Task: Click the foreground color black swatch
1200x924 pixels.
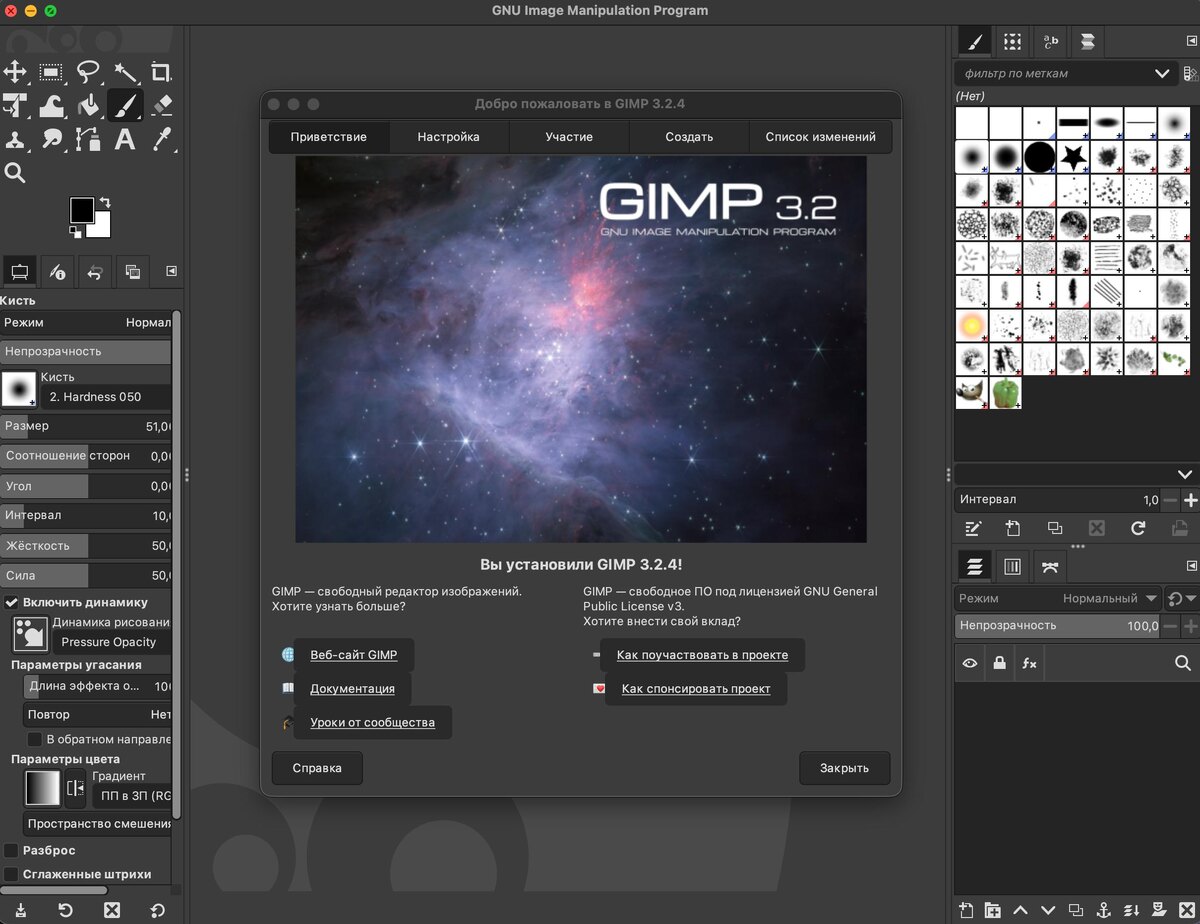Action: point(81,209)
